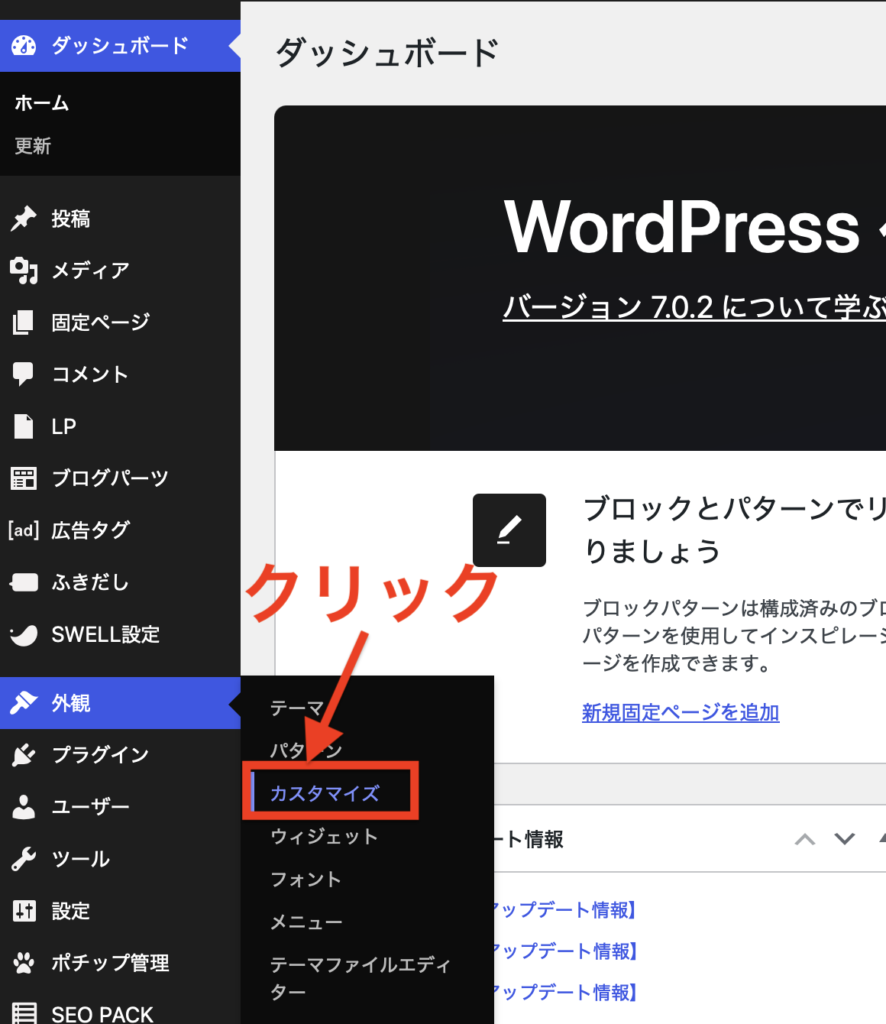
Task: Open the 広告タグ menu
Action: 120,530
